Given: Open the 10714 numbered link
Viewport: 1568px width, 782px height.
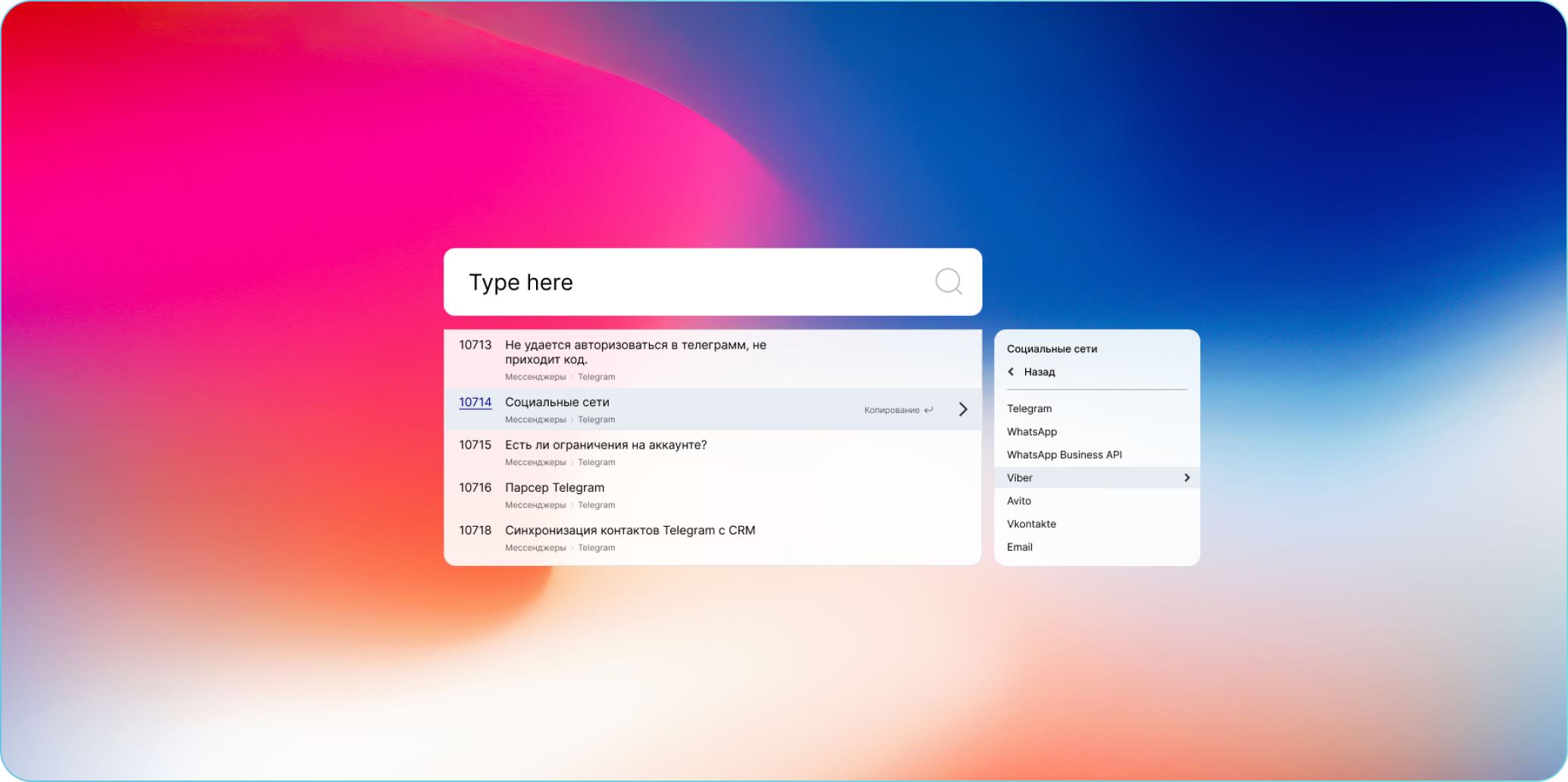Looking at the screenshot, I should coord(475,402).
